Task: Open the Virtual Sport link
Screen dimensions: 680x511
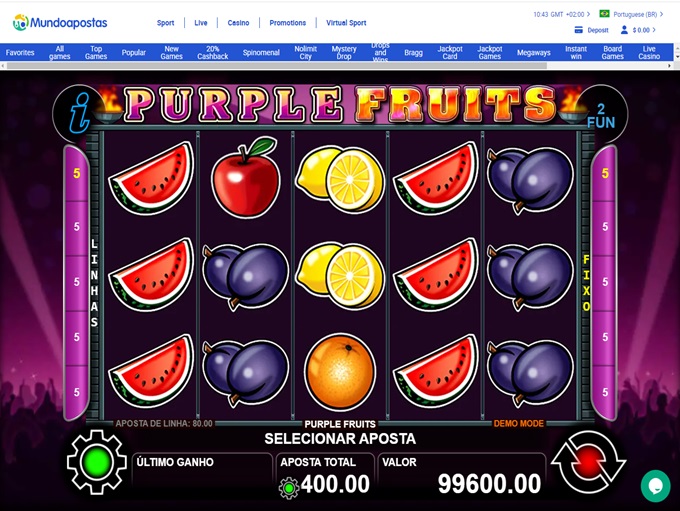Action: click(x=346, y=23)
